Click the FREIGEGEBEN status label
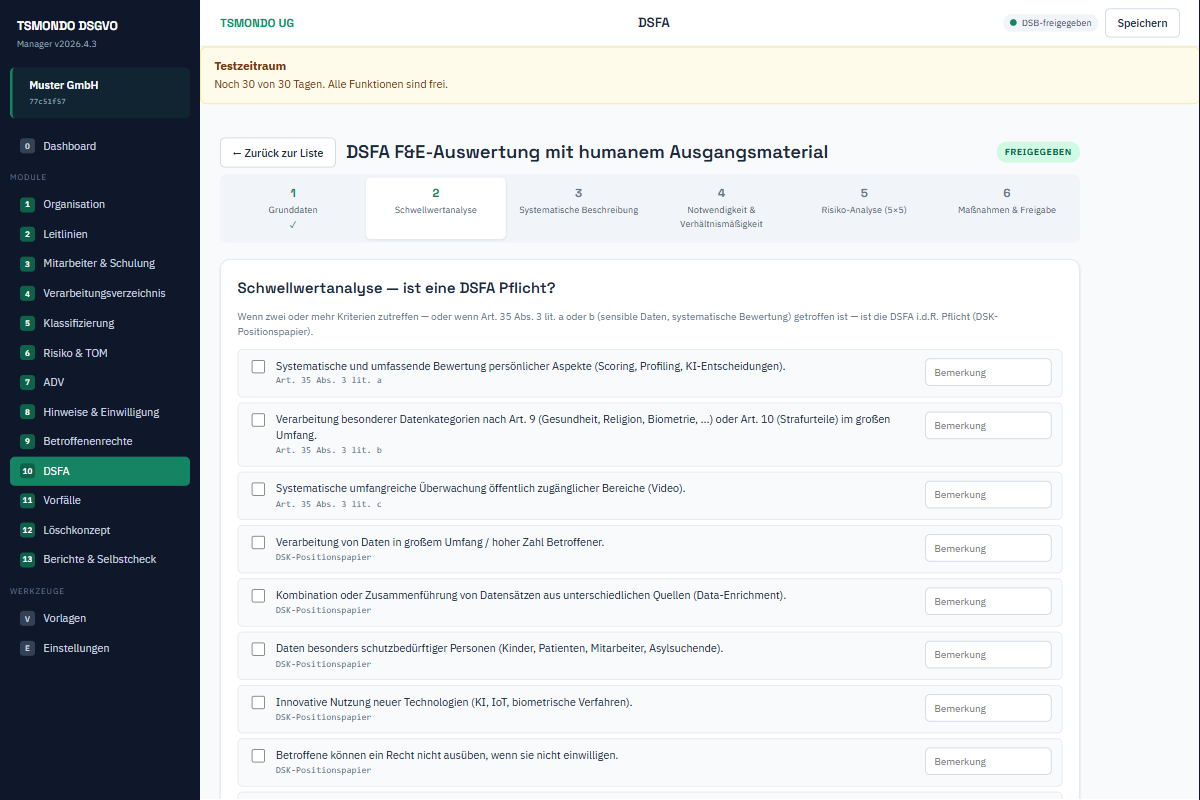The width and height of the screenshot is (1200, 800). [x=1038, y=153]
